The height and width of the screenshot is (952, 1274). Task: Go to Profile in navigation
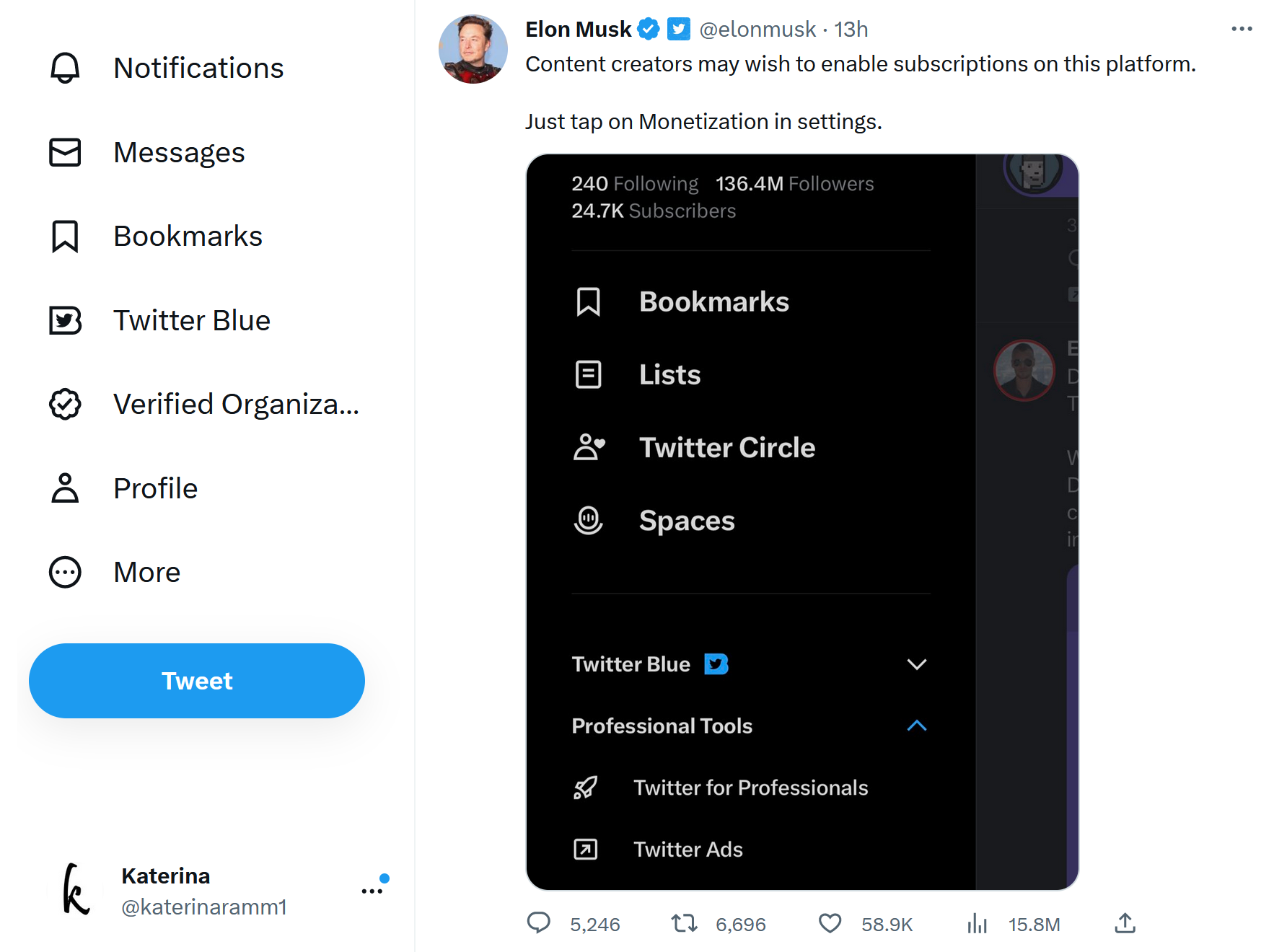[x=124, y=488]
